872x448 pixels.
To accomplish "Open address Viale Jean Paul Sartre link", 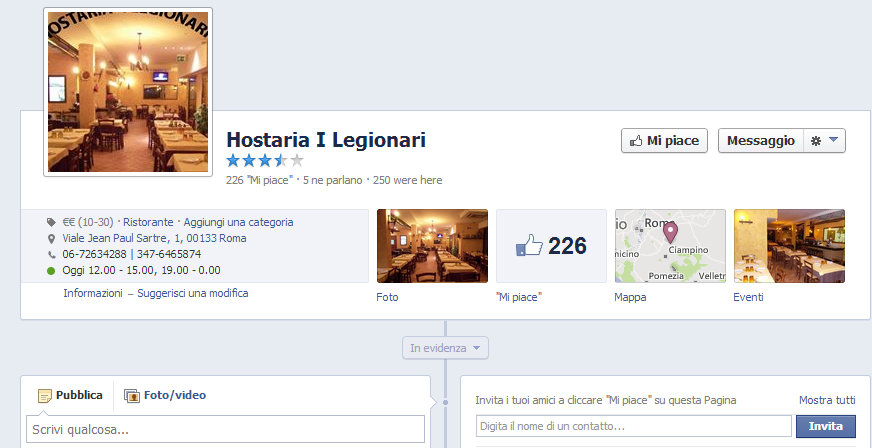I will [x=154, y=238].
